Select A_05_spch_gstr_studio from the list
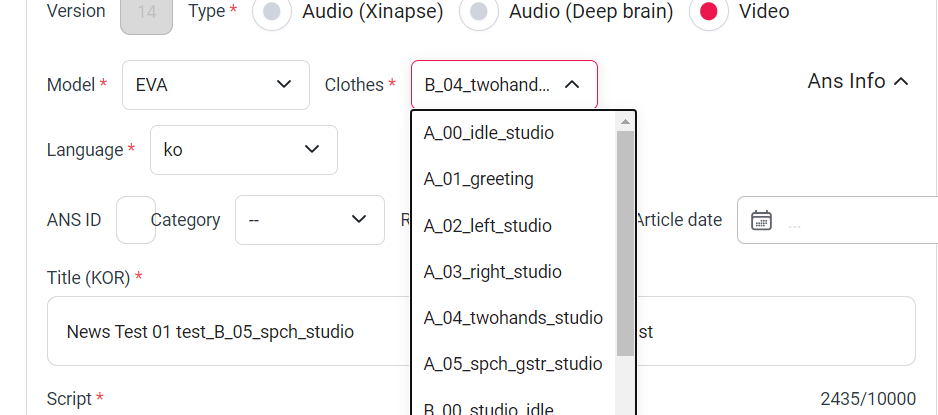The image size is (938, 415). coord(513,364)
